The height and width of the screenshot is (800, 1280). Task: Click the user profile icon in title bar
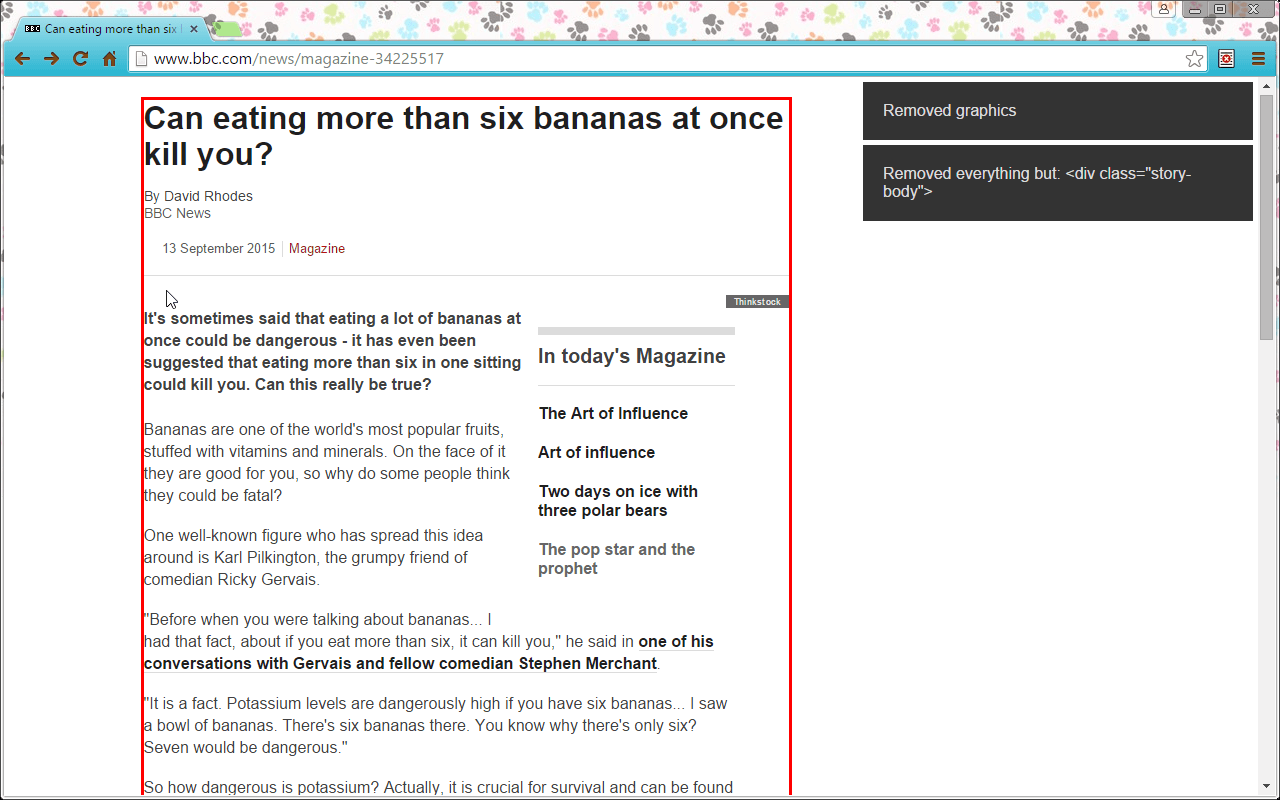point(1163,9)
